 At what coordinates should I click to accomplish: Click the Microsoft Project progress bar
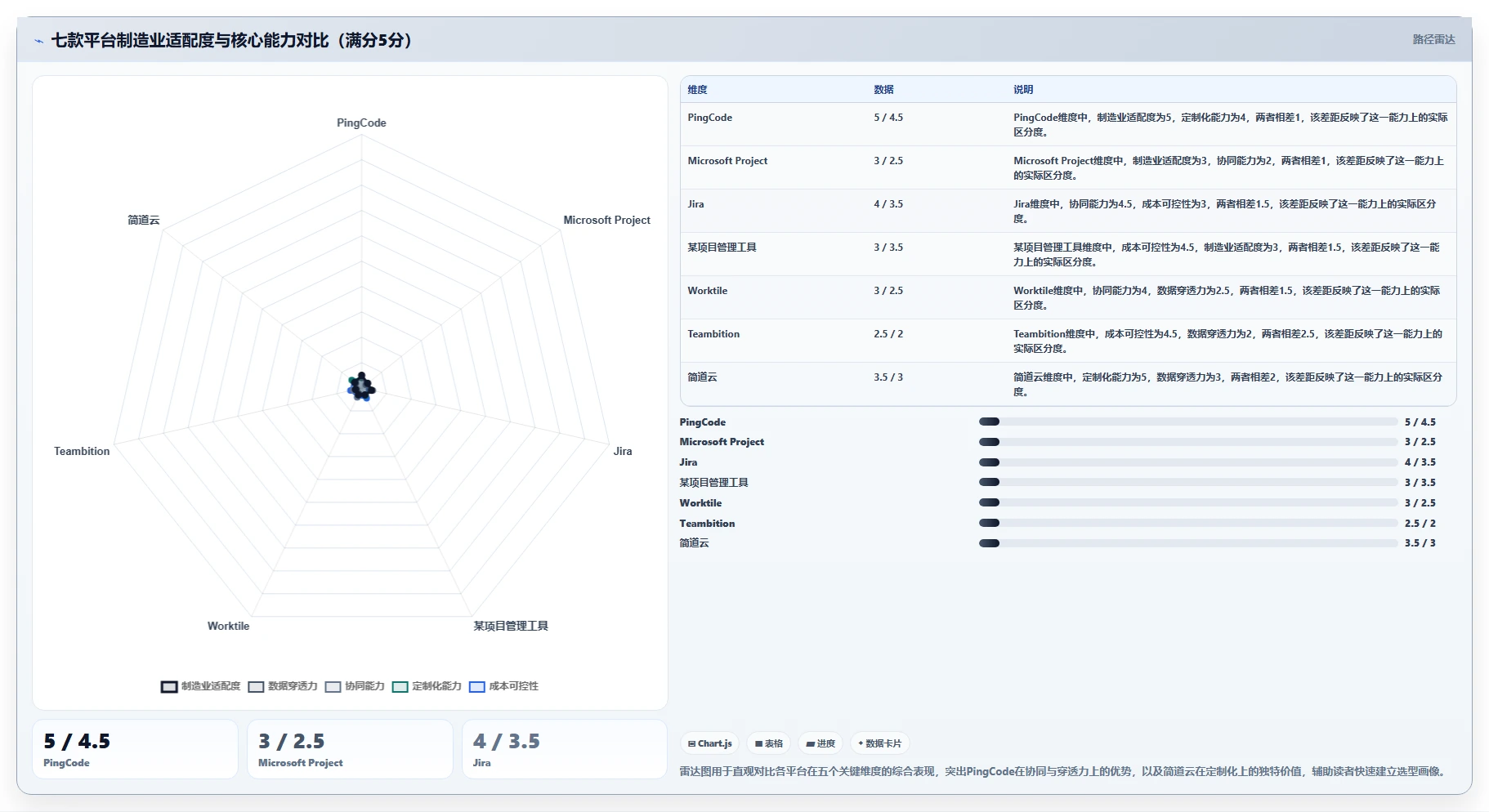(1188, 442)
